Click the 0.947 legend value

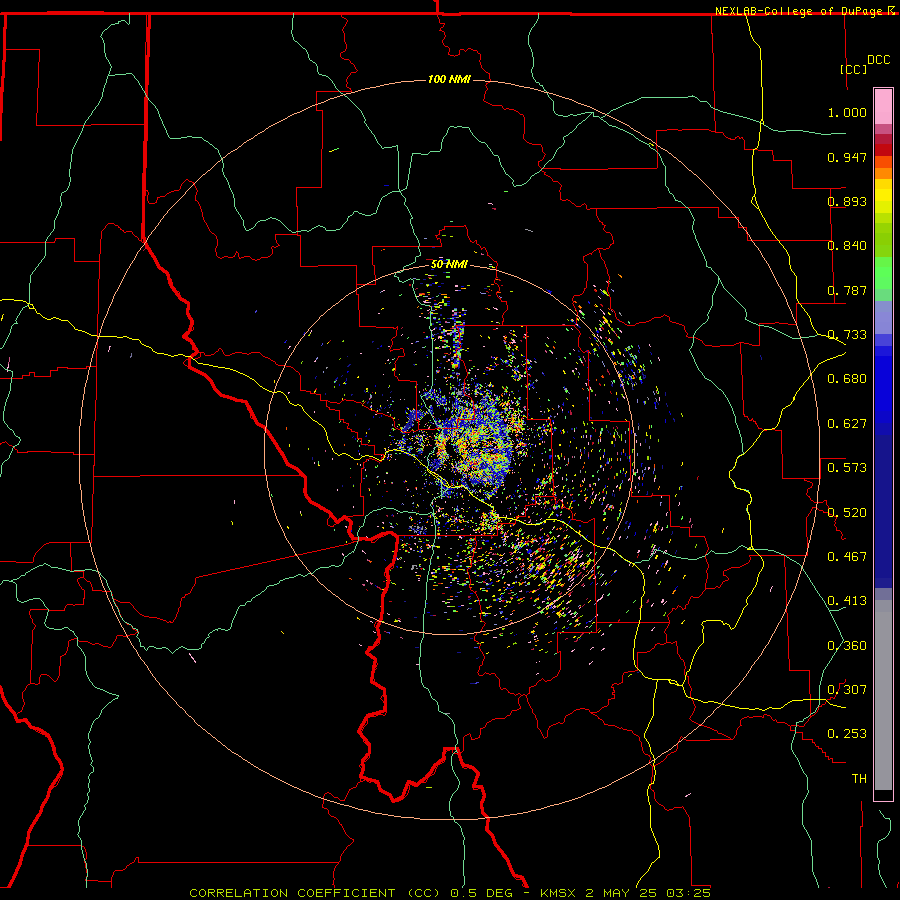point(847,157)
